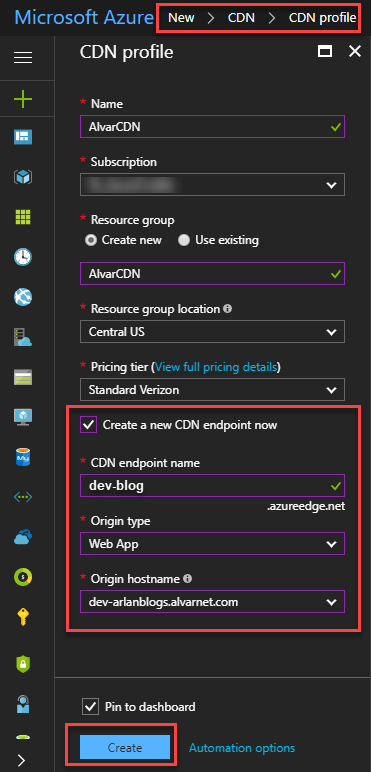The image size is (371, 772).
Task: Open App Services globe icon
Action: (x=23, y=296)
